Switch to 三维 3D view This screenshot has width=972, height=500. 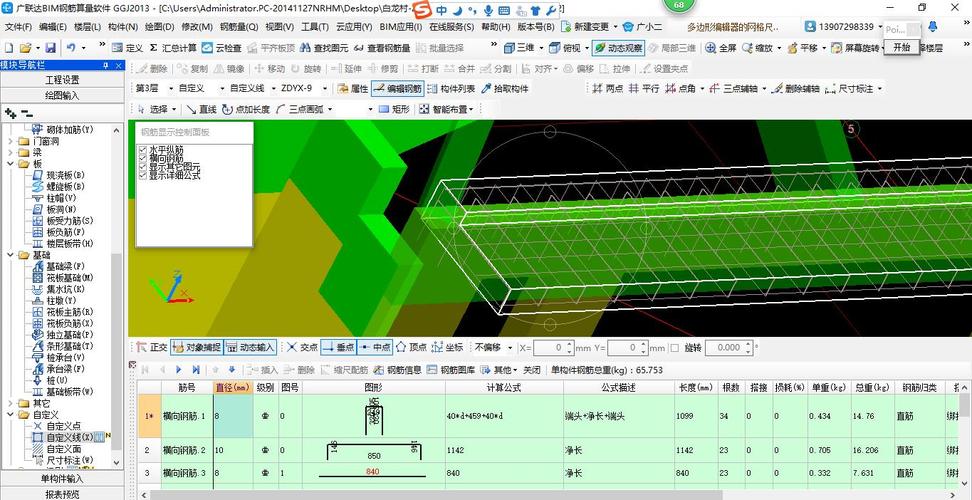[519, 48]
